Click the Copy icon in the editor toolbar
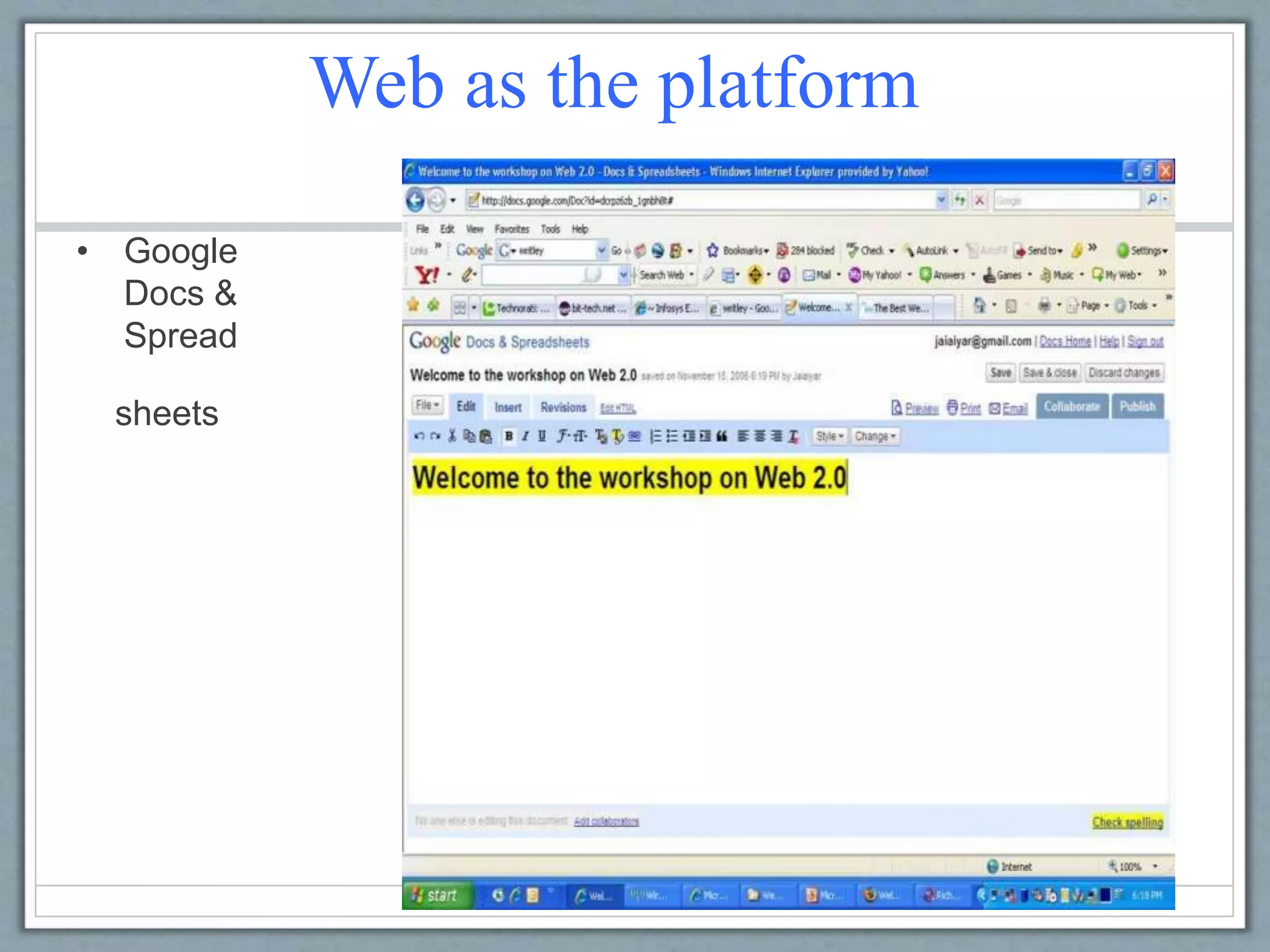 click(x=469, y=436)
